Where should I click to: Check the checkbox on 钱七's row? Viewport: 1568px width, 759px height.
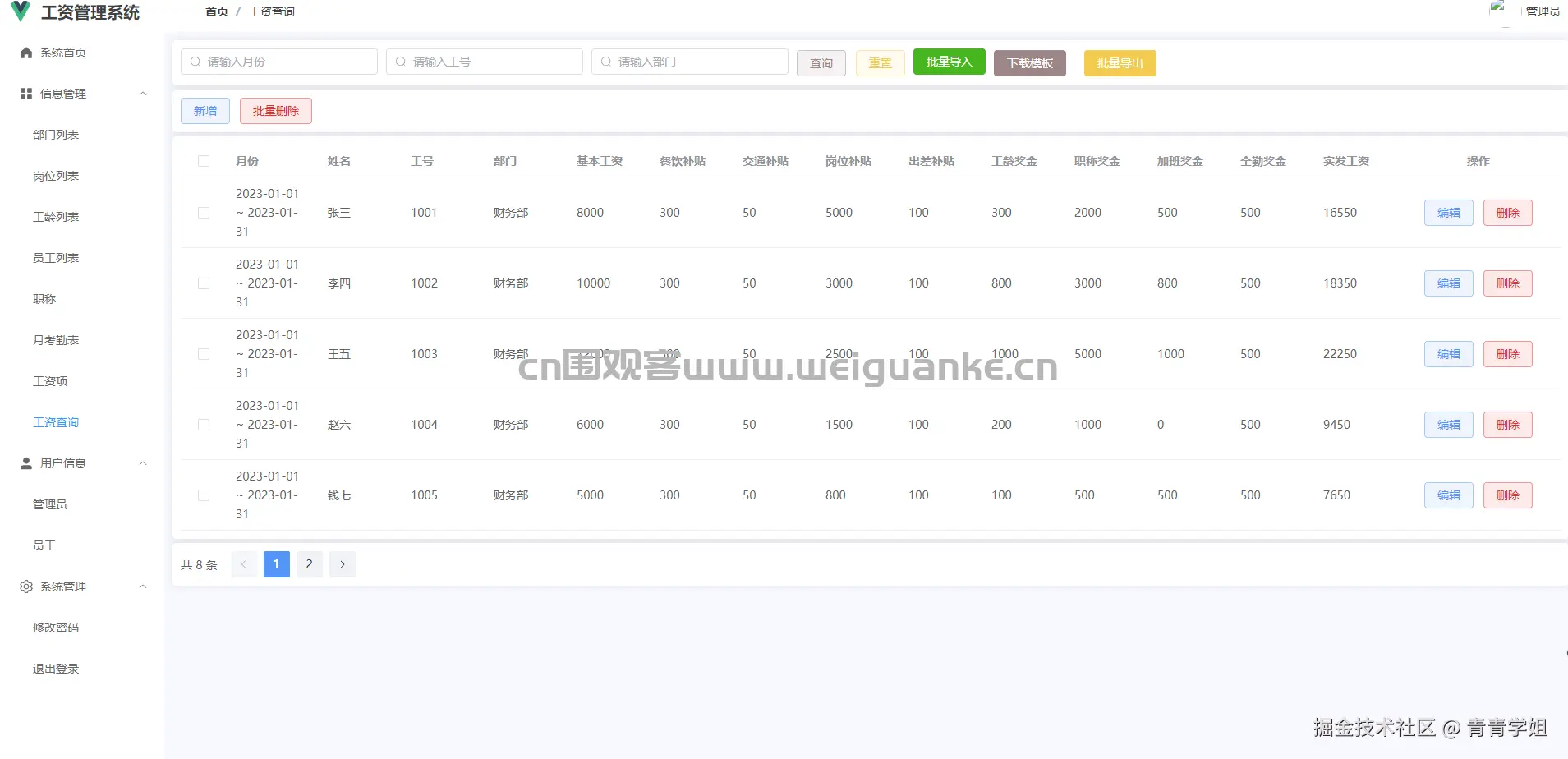[x=204, y=495]
